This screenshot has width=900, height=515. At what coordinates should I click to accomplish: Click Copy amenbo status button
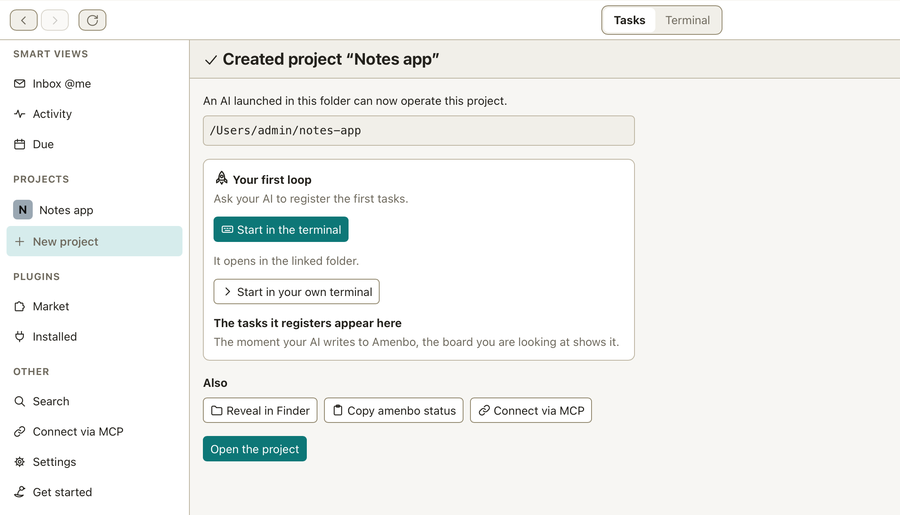[x=393, y=411]
